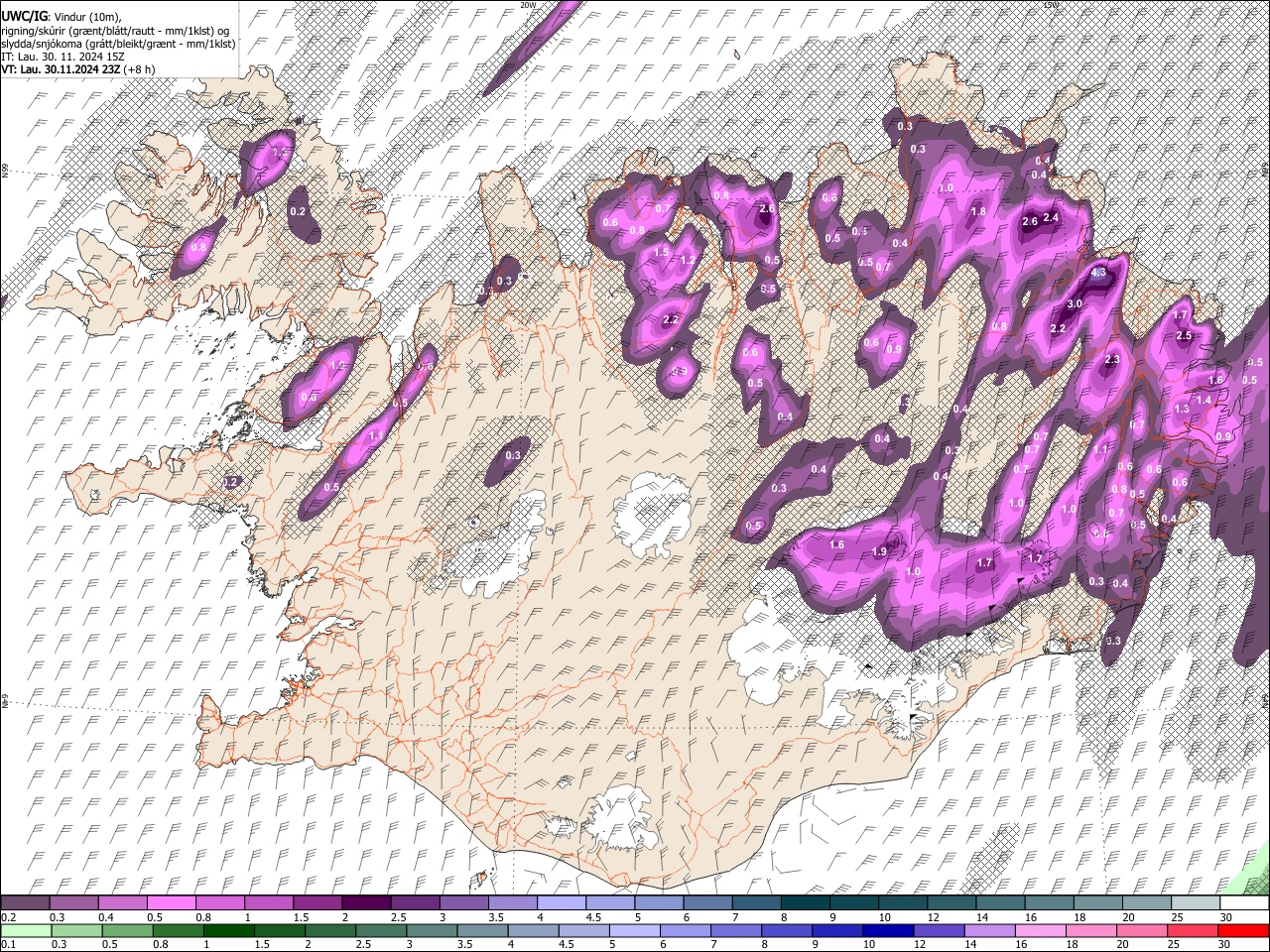
Task: Select the 2.3 value label on map
Action: click(1112, 360)
